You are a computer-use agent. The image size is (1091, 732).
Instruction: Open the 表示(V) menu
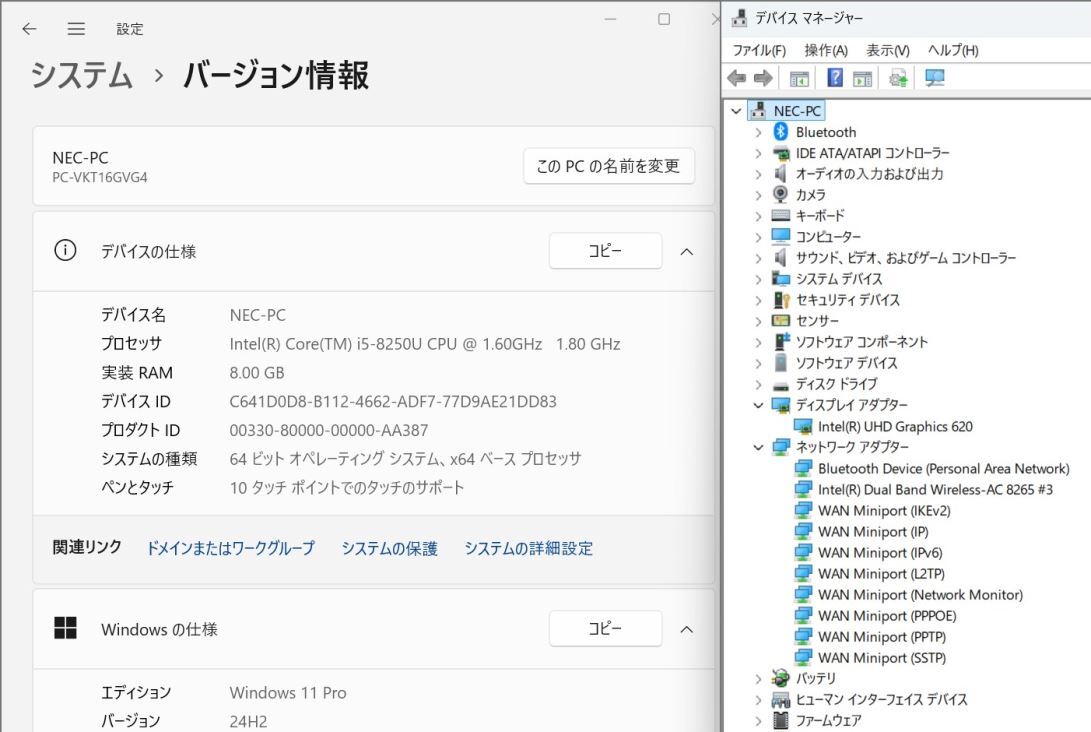coord(887,50)
